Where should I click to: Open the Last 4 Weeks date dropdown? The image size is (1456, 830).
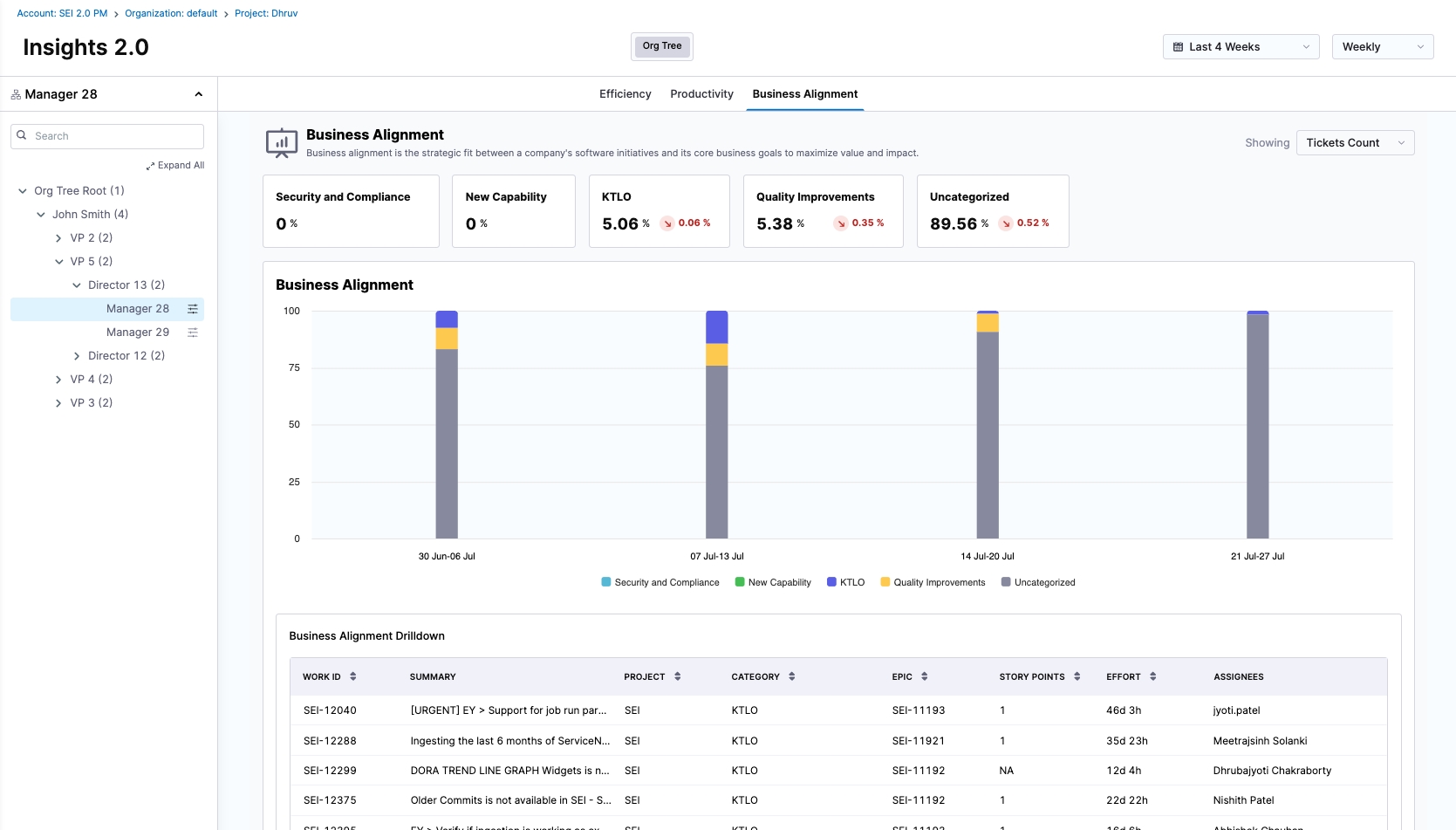[1241, 47]
